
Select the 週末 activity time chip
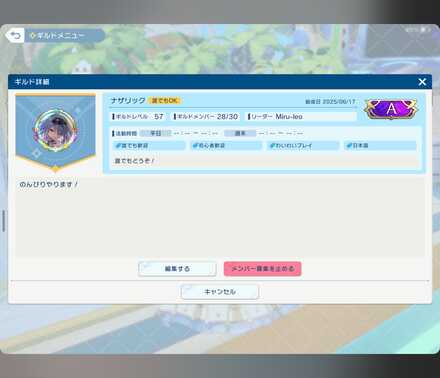pos(240,133)
